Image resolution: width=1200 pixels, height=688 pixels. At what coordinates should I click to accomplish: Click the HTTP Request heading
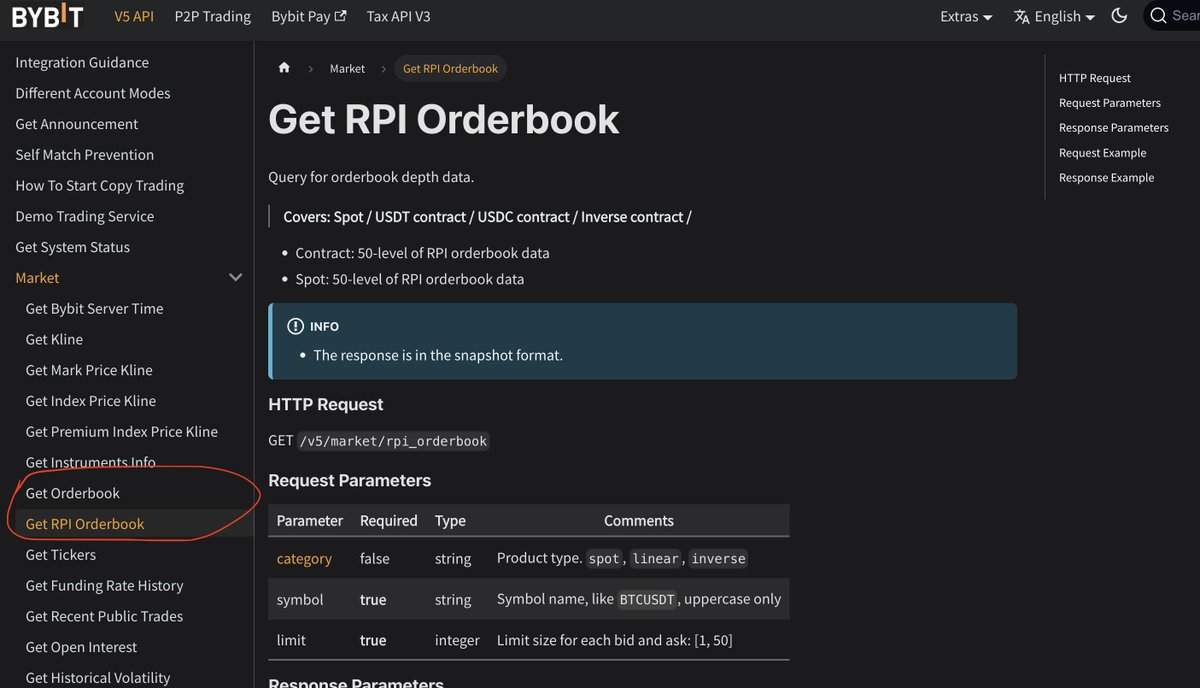point(326,404)
